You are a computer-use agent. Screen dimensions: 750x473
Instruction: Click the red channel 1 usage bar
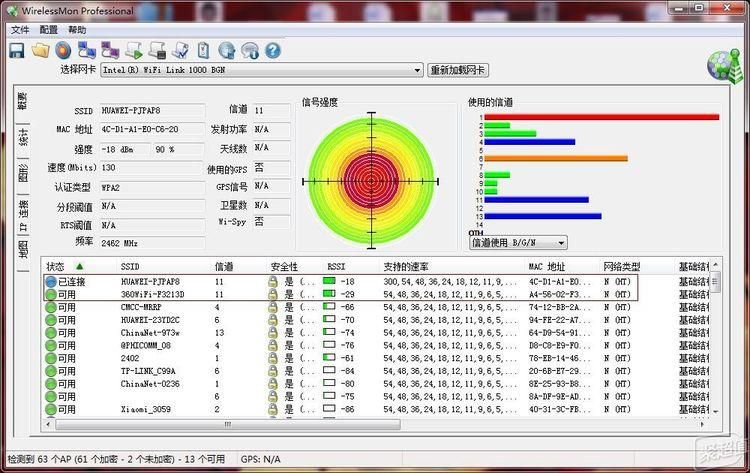pyautogui.click(x=602, y=117)
